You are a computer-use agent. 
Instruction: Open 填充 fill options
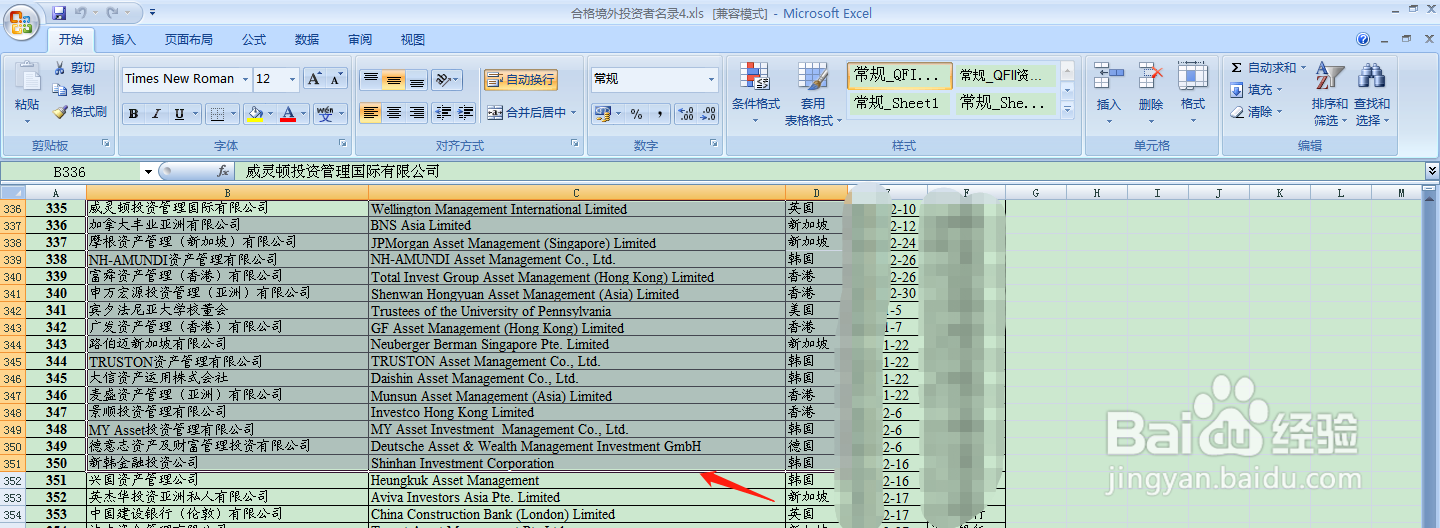[x=1257, y=89]
